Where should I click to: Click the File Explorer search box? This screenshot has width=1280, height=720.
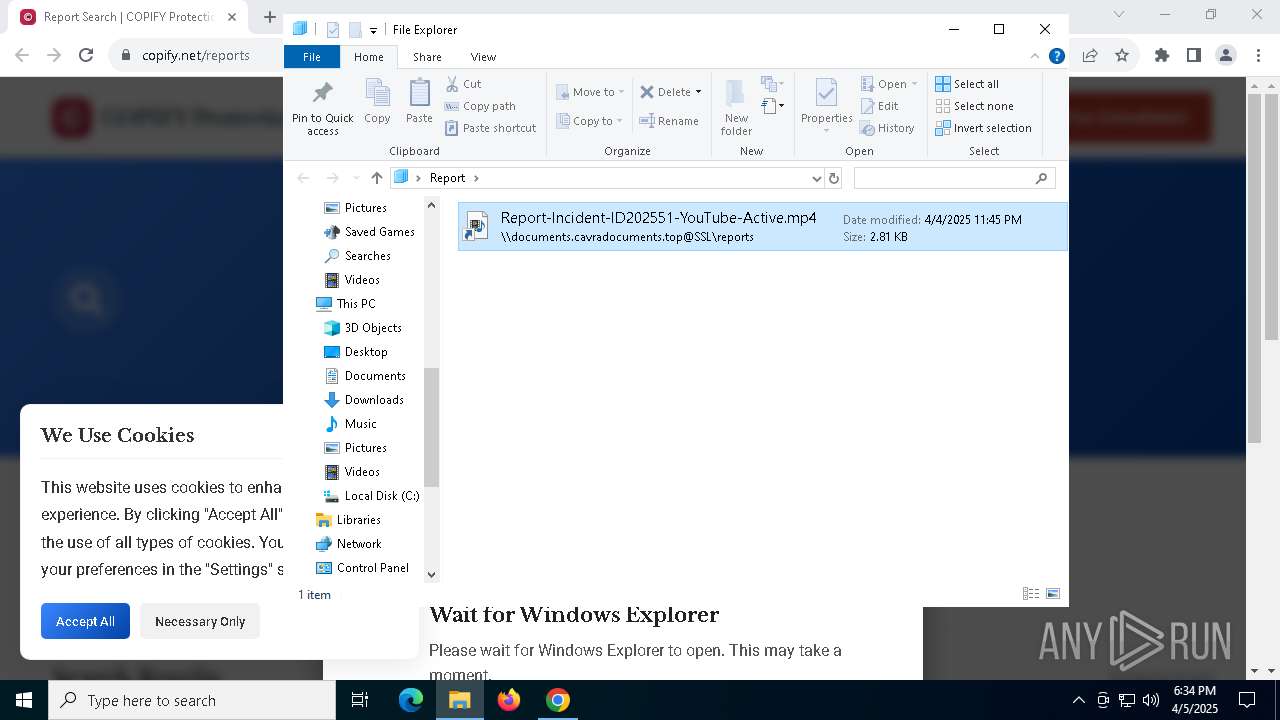954,178
